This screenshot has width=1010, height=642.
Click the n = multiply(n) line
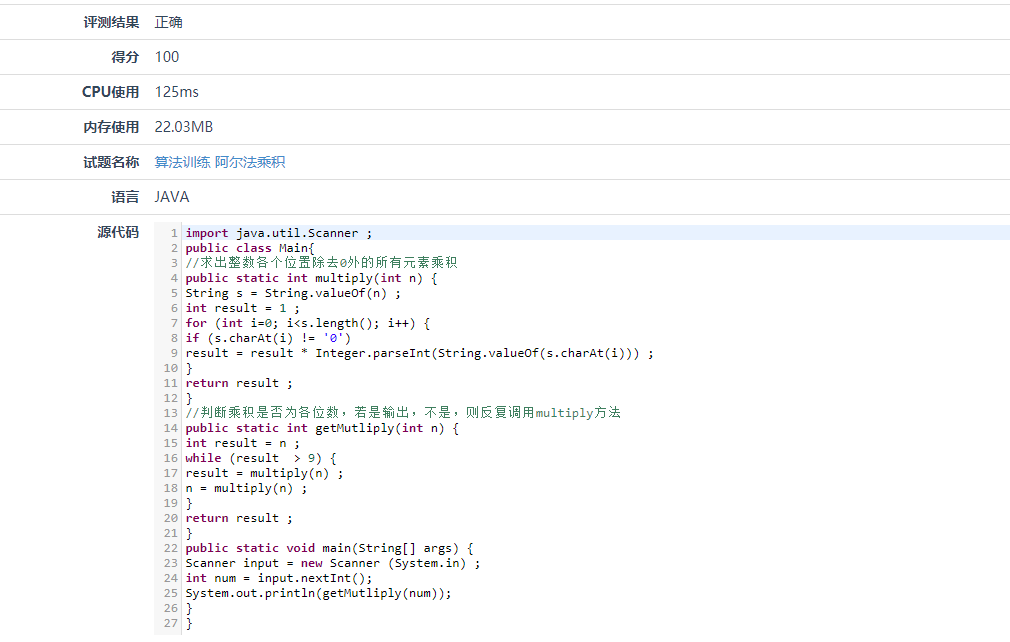[247, 488]
